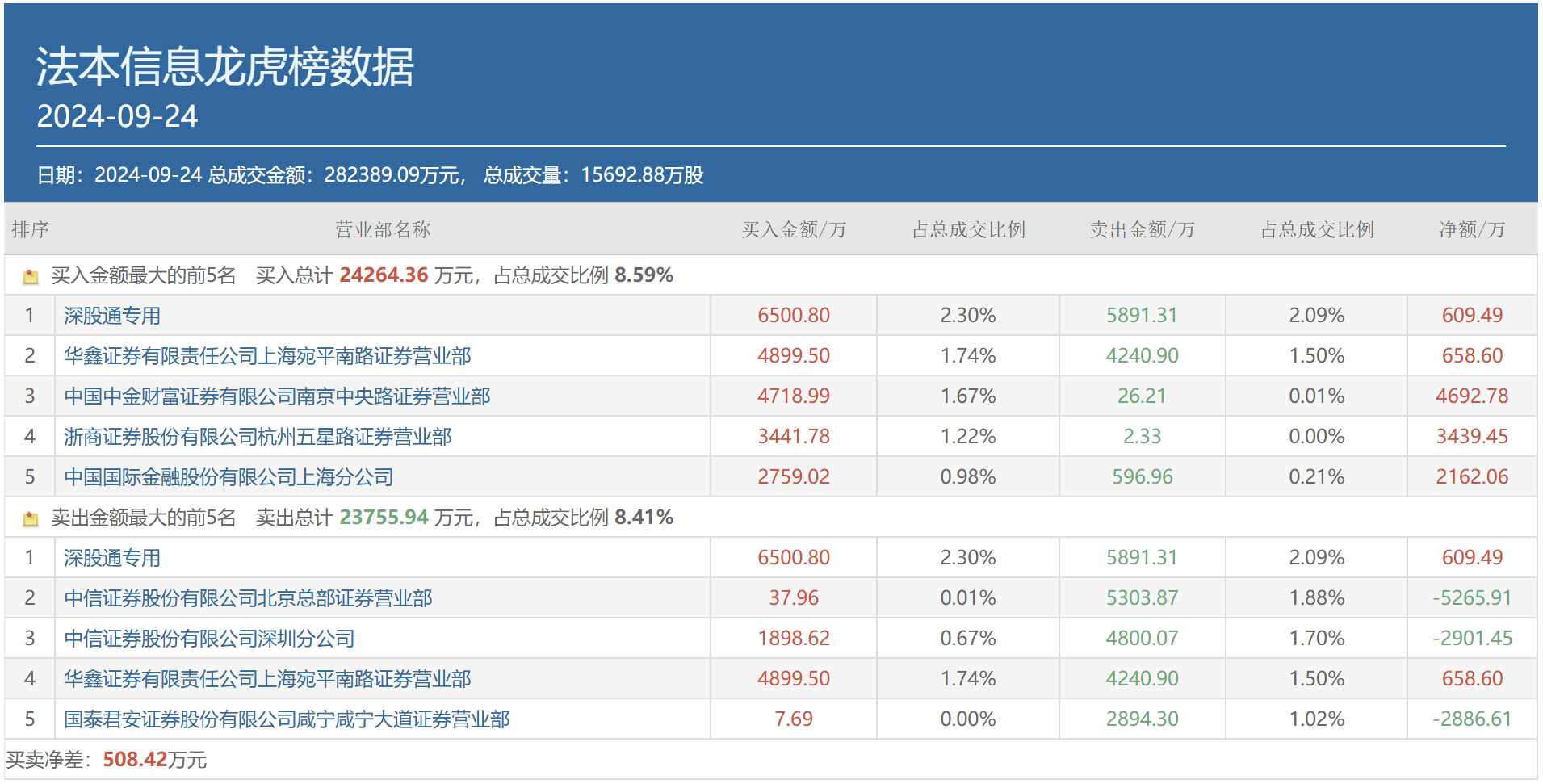The width and height of the screenshot is (1543, 784).
Task: Click the 净额/万 column header
Action: 1472,230
